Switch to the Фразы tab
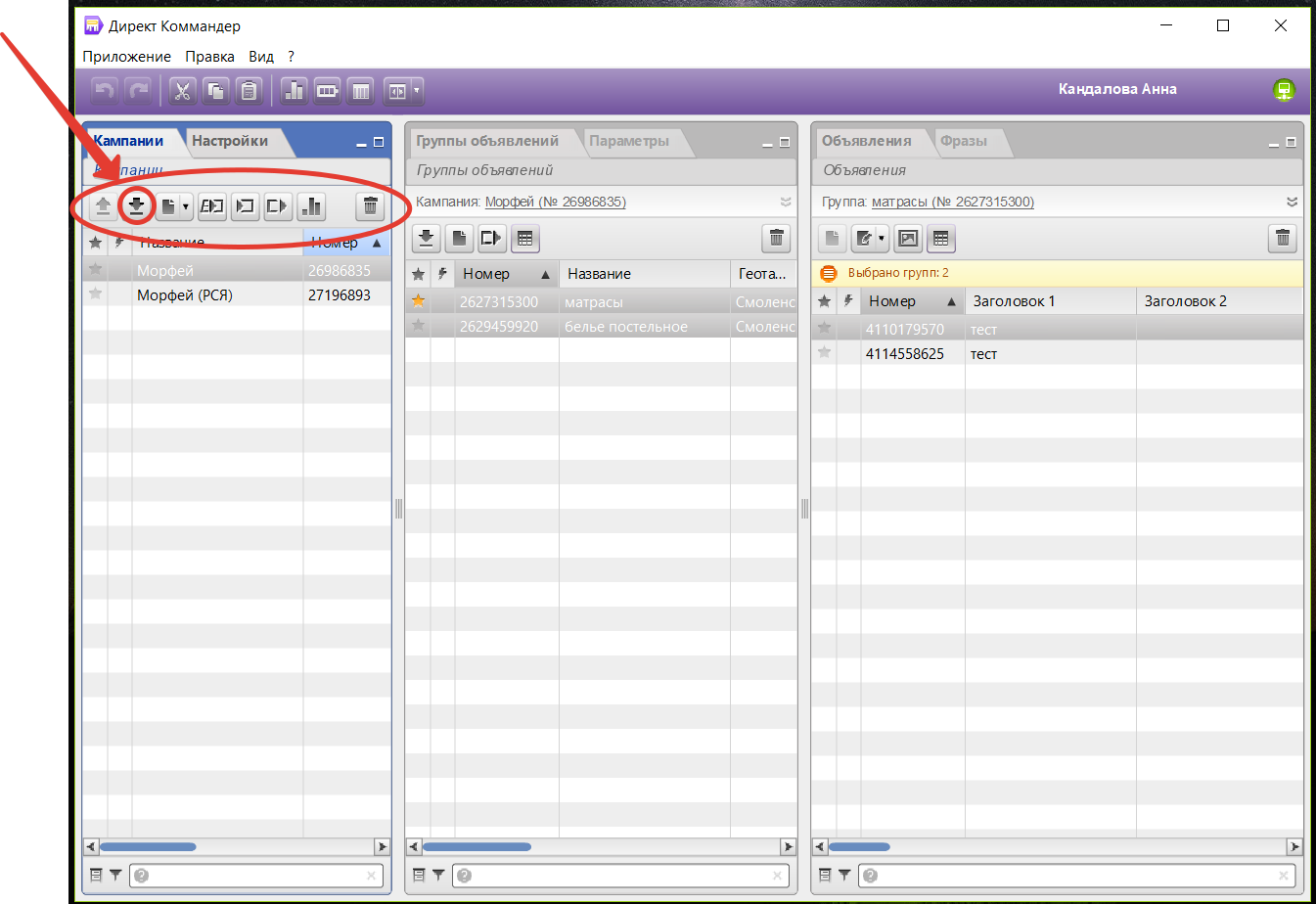1316x904 pixels. tap(964, 141)
